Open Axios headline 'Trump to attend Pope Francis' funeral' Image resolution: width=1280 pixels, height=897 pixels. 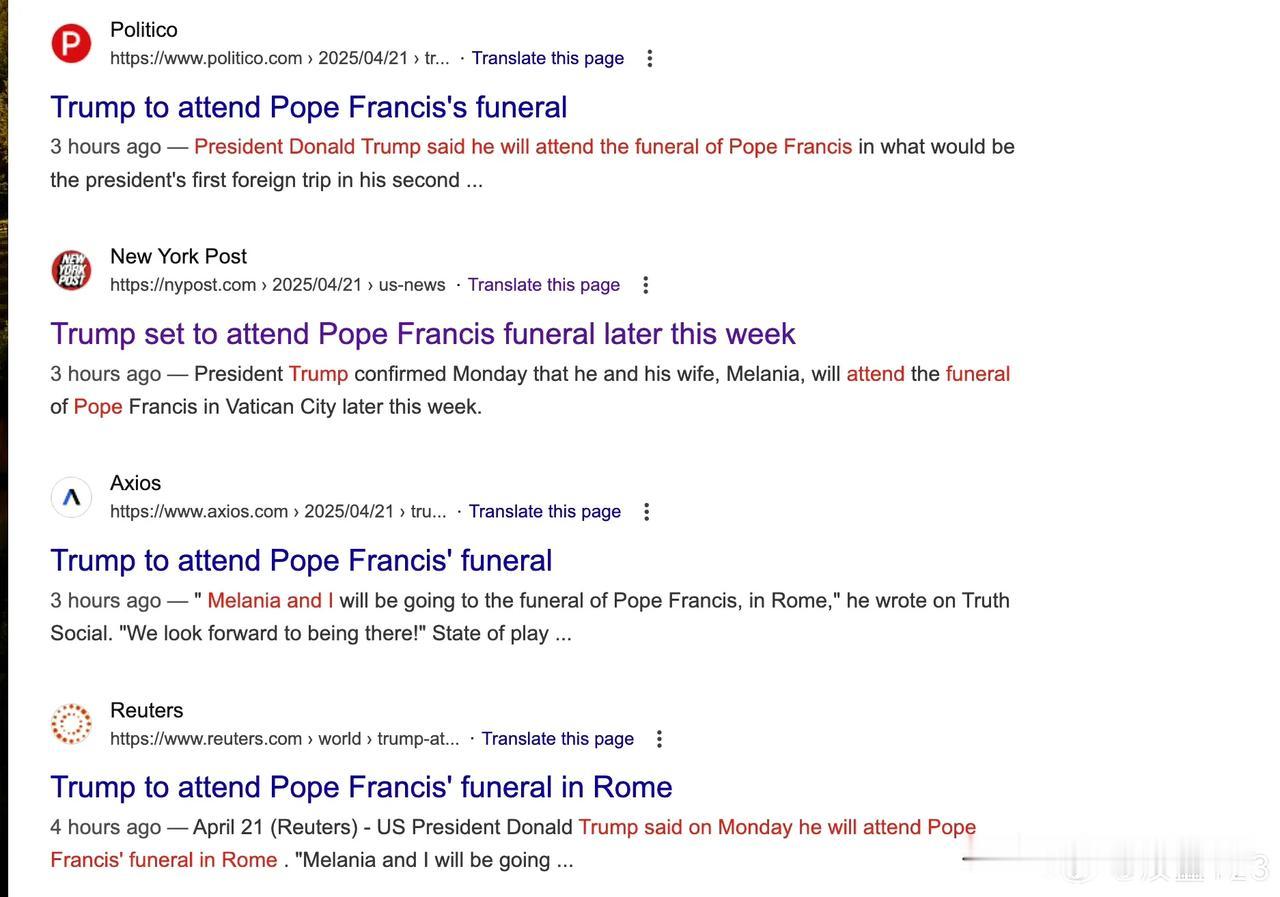pyautogui.click(x=301, y=560)
